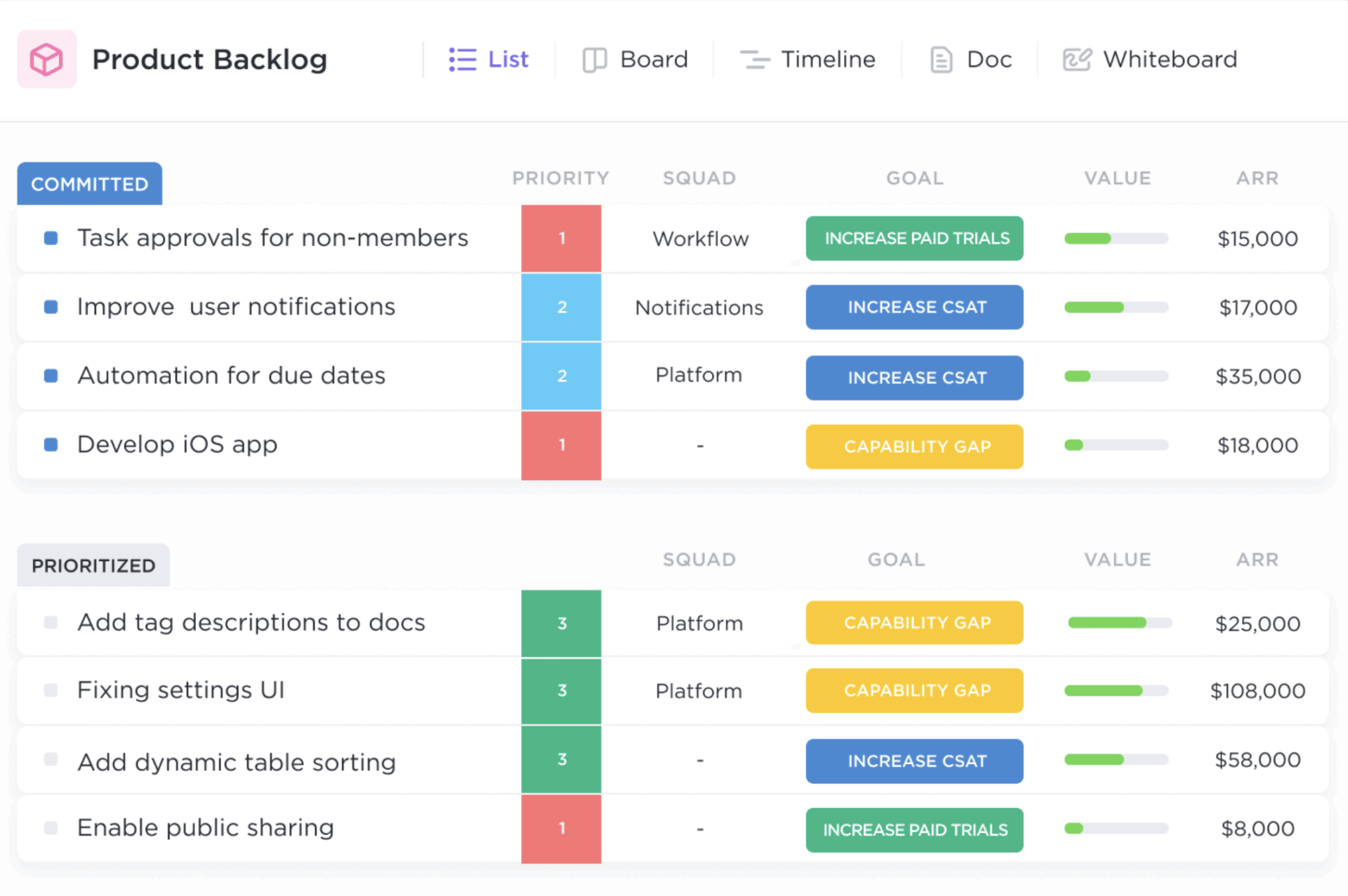Open the Improve user notifications task
The height and width of the screenshot is (896, 1348).
pos(236,307)
